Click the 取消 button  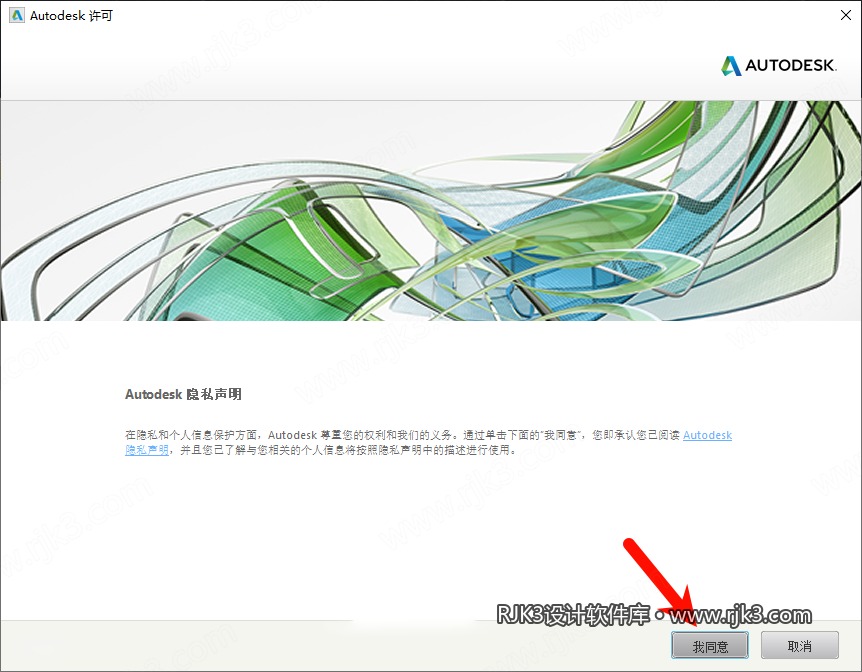[799, 646]
